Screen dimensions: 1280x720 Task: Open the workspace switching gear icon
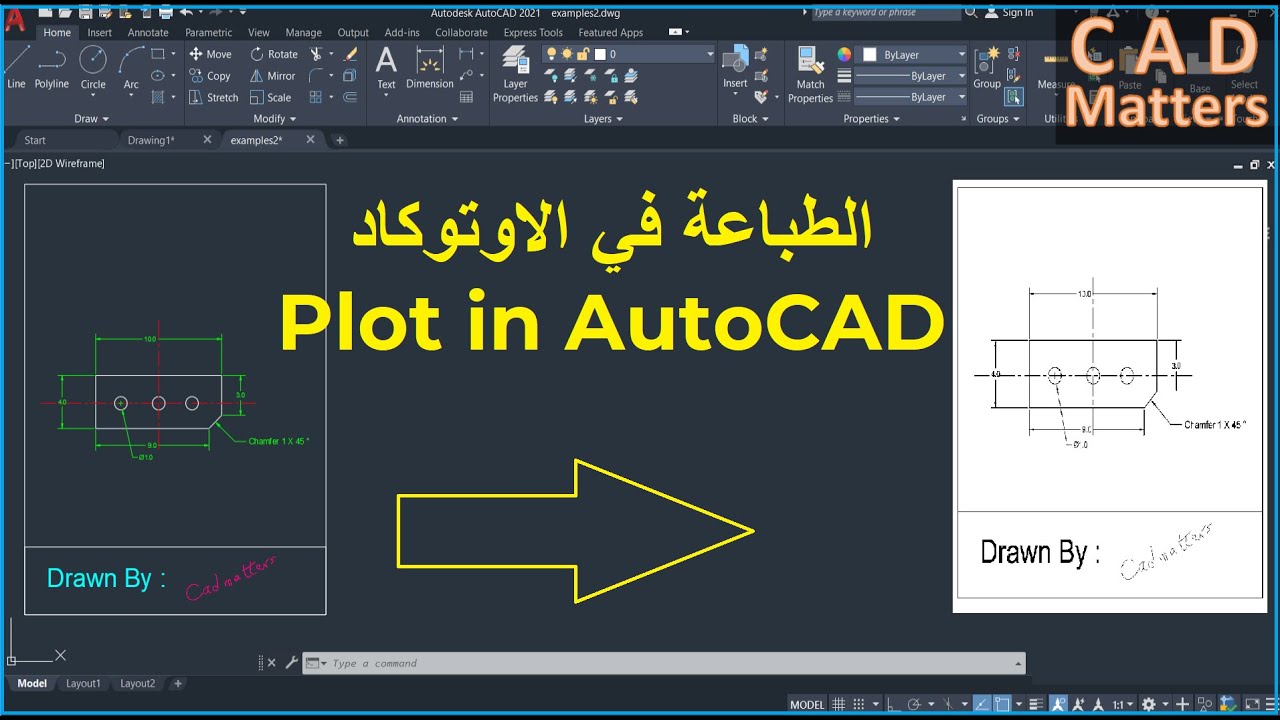(x=1149, y=704)
